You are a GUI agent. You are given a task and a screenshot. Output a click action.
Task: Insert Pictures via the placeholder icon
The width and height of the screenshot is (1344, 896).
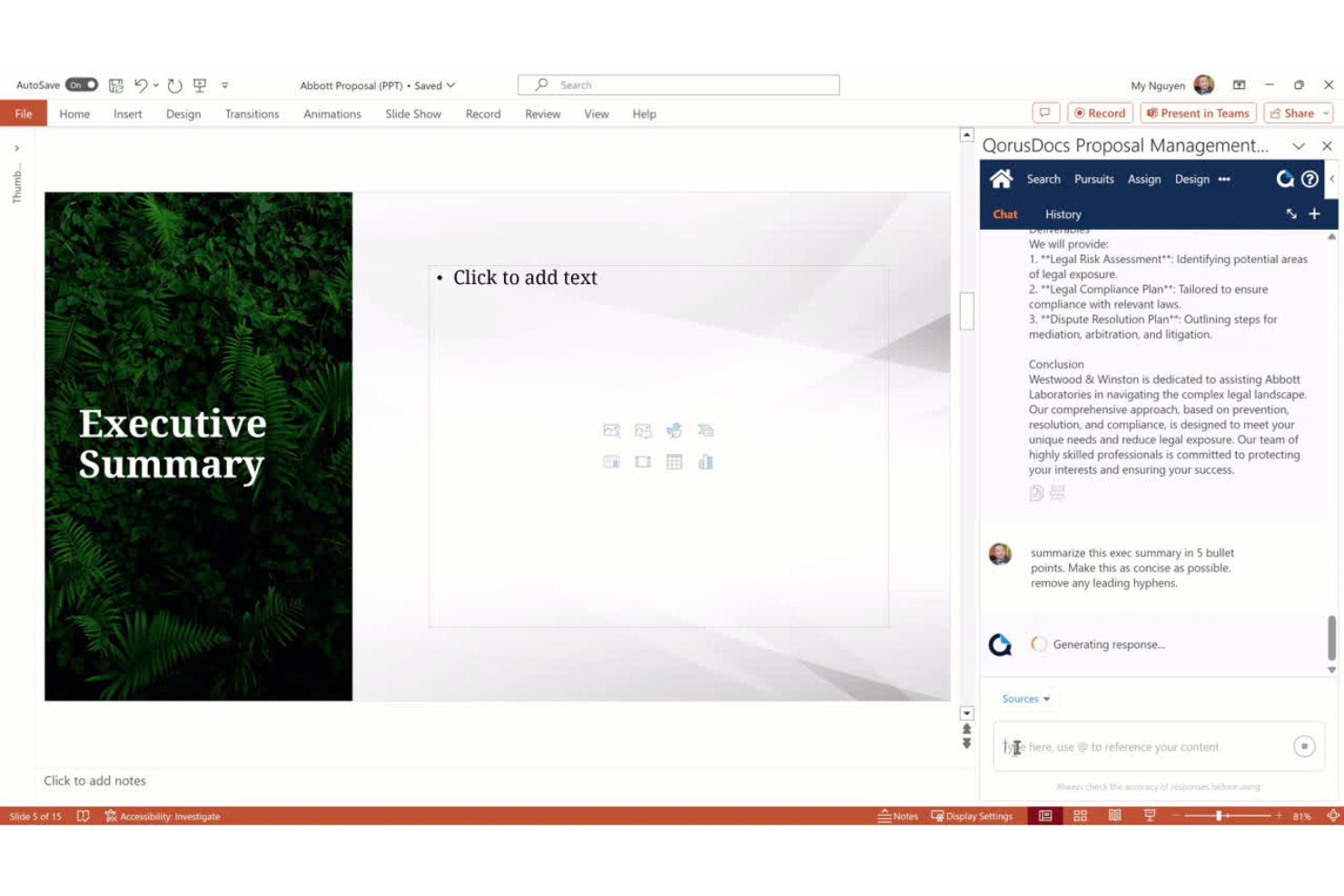tap(643, 430)
